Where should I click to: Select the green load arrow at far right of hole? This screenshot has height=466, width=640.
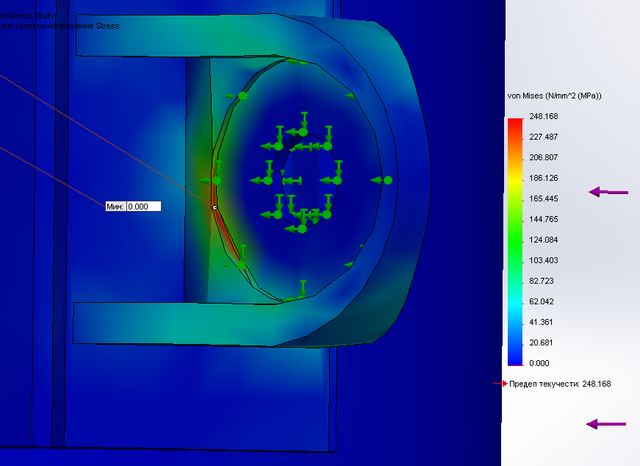click(x=380, y=180)
